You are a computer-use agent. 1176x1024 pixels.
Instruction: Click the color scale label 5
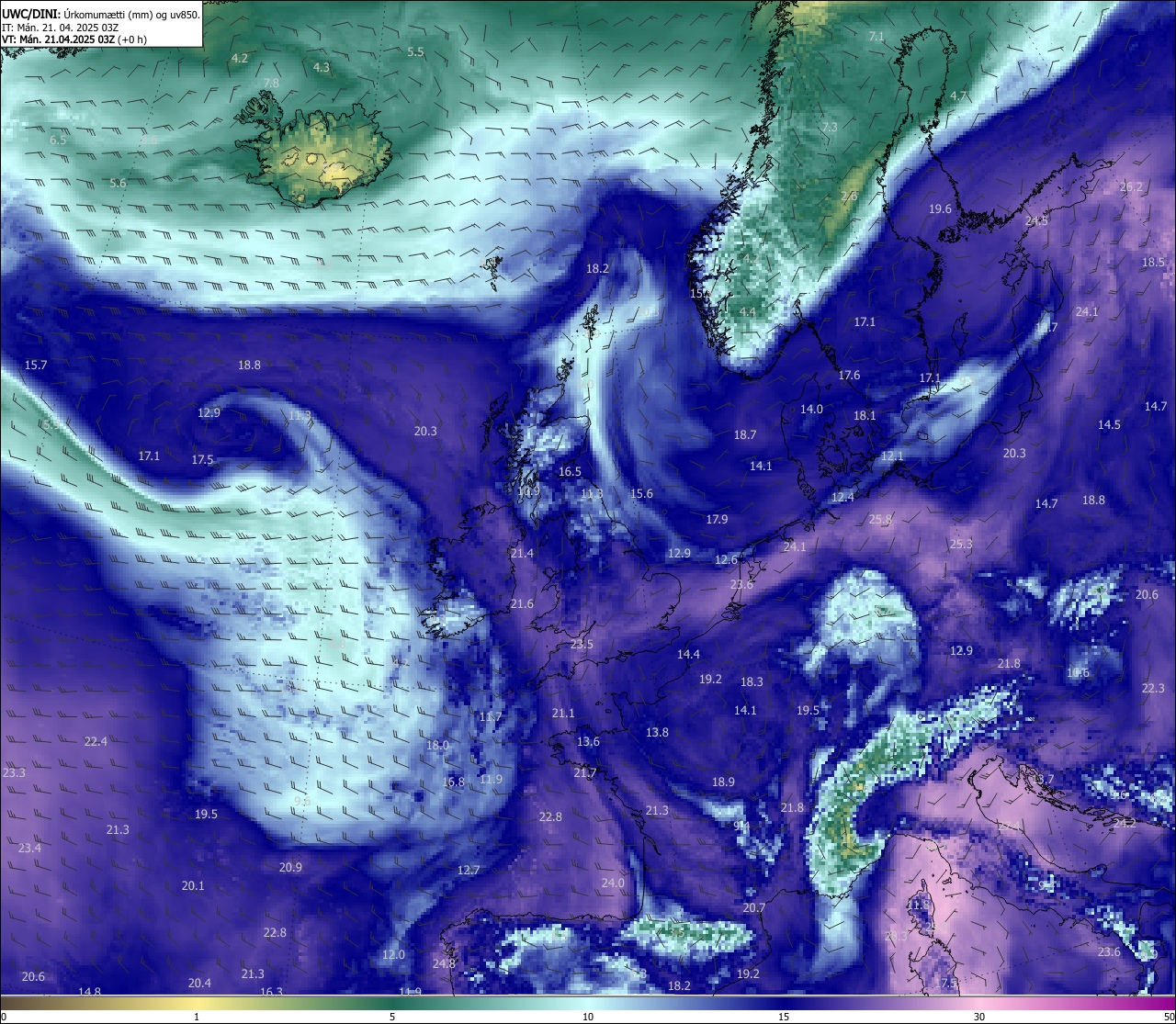(392, 1017)
